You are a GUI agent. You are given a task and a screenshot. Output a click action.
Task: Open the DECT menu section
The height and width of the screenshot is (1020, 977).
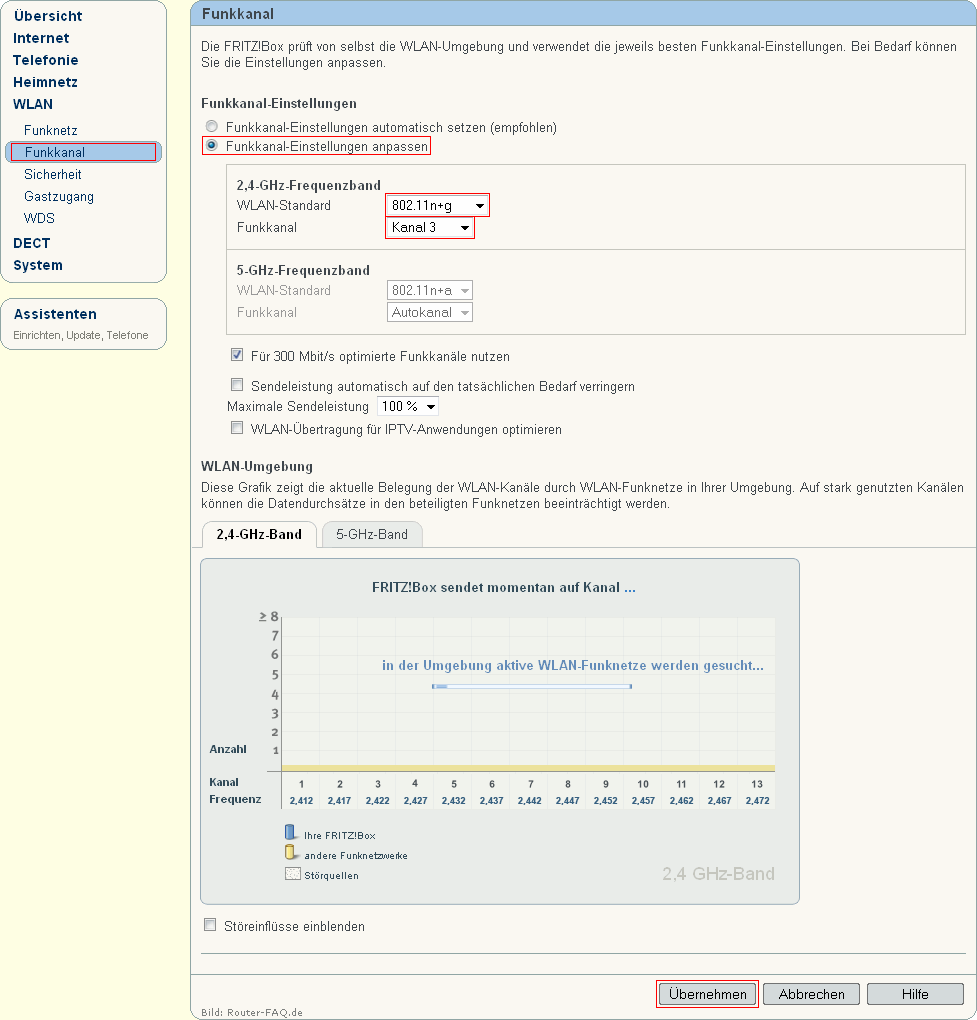click(x=31, y=243)
